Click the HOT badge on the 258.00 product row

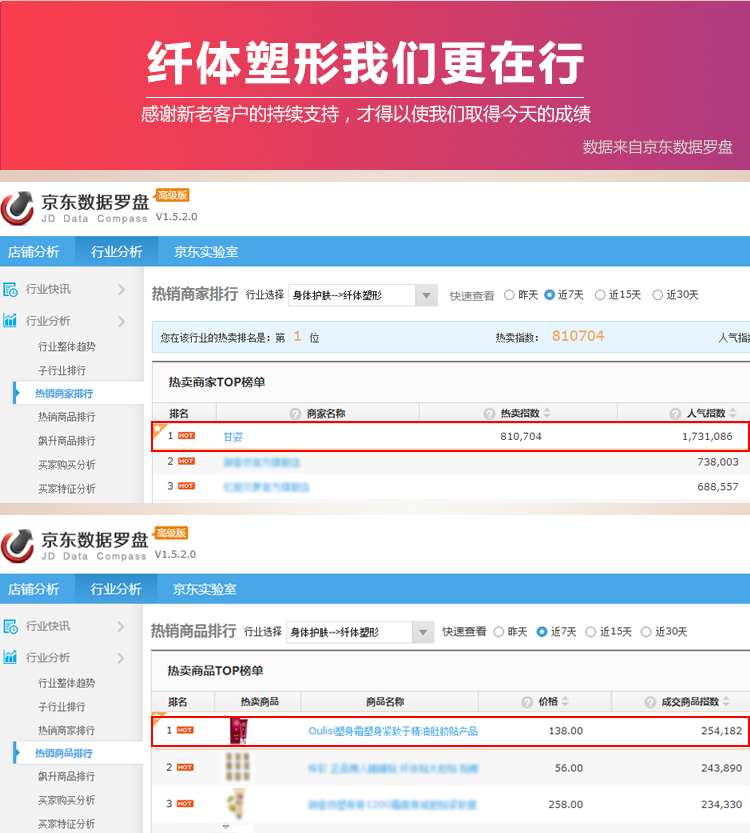pyautogui.click(x=185, y=803)
